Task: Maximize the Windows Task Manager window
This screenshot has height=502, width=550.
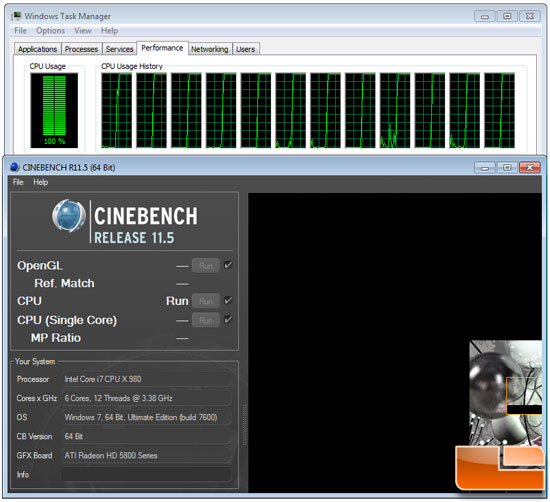Action: point(507,16)
